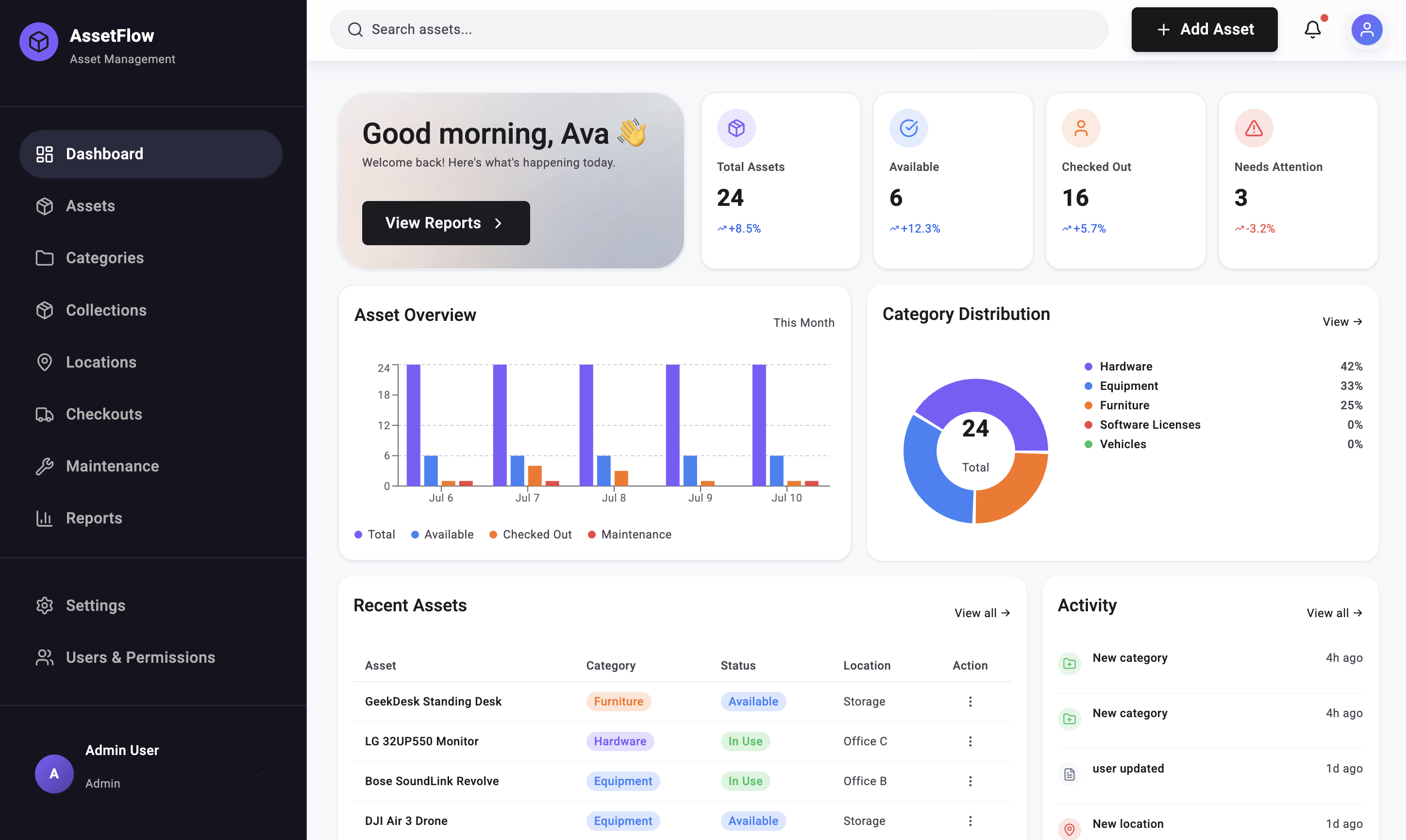This screenshot has height=840, width=1406.
Task: Click the Reports bar chart icon in sidebar
Action: coord(44,519)
